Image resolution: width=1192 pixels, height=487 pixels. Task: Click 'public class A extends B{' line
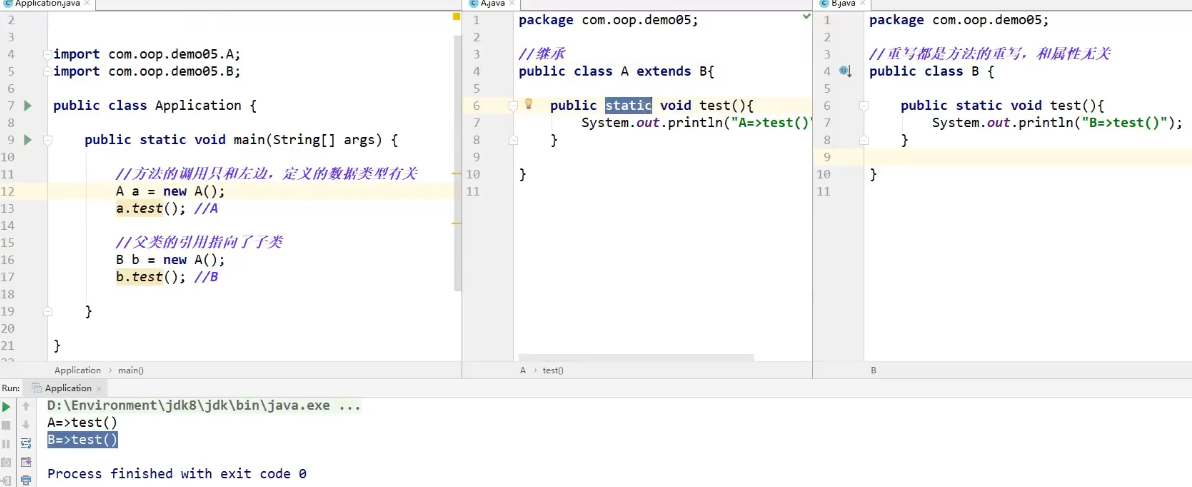click(617, 71)
